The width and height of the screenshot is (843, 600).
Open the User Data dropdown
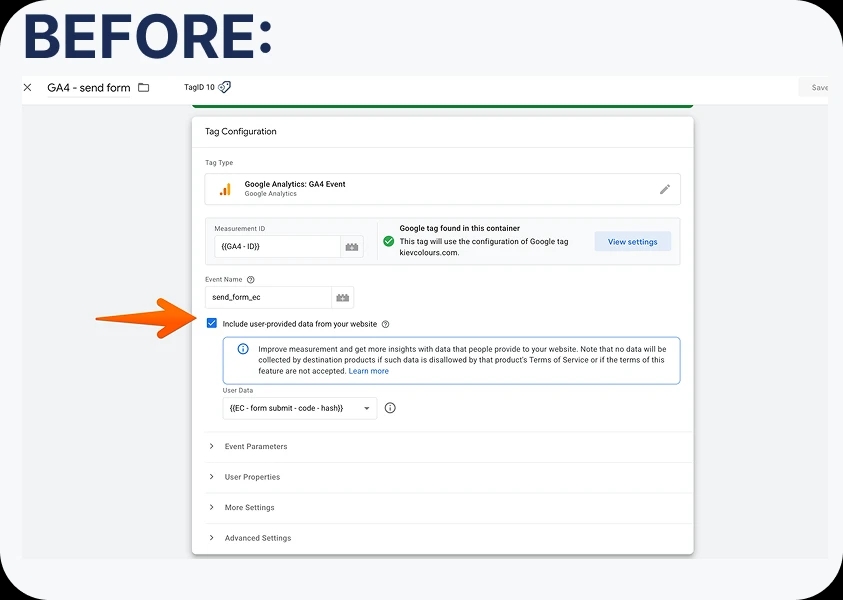coord(300,408)
